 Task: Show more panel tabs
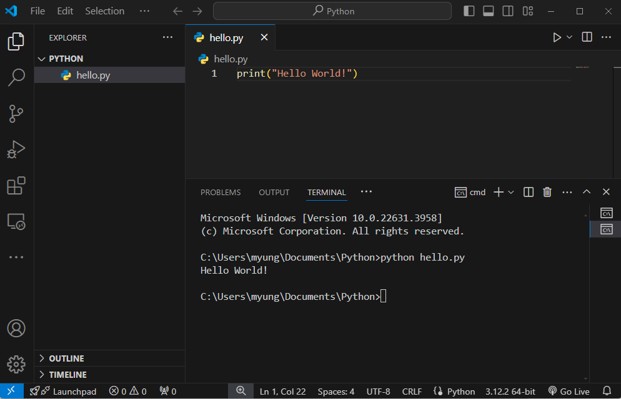tap(366, 192)
